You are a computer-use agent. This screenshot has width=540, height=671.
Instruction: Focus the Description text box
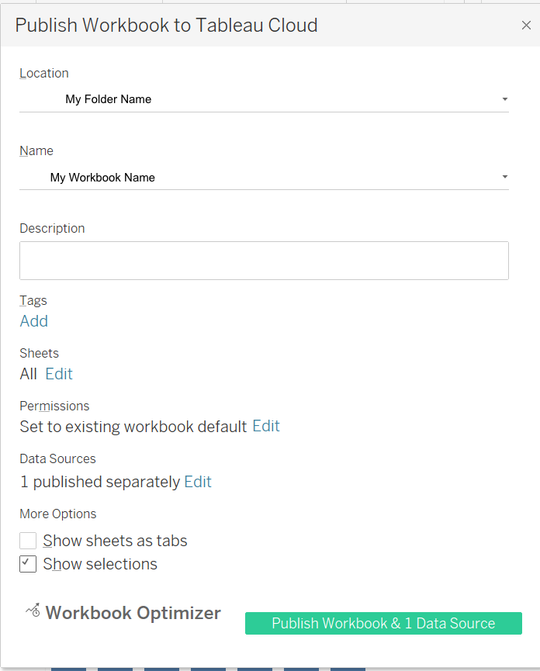click(264, 261)
